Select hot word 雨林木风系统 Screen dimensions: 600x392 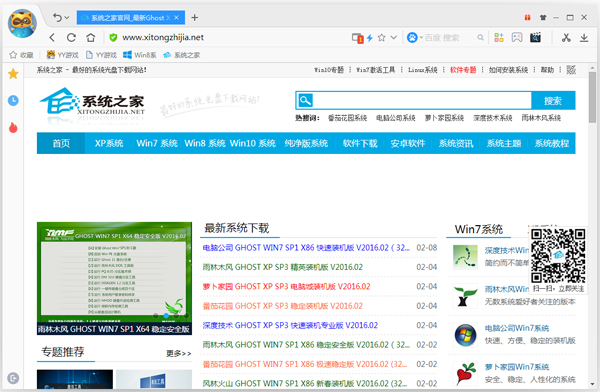541,118
